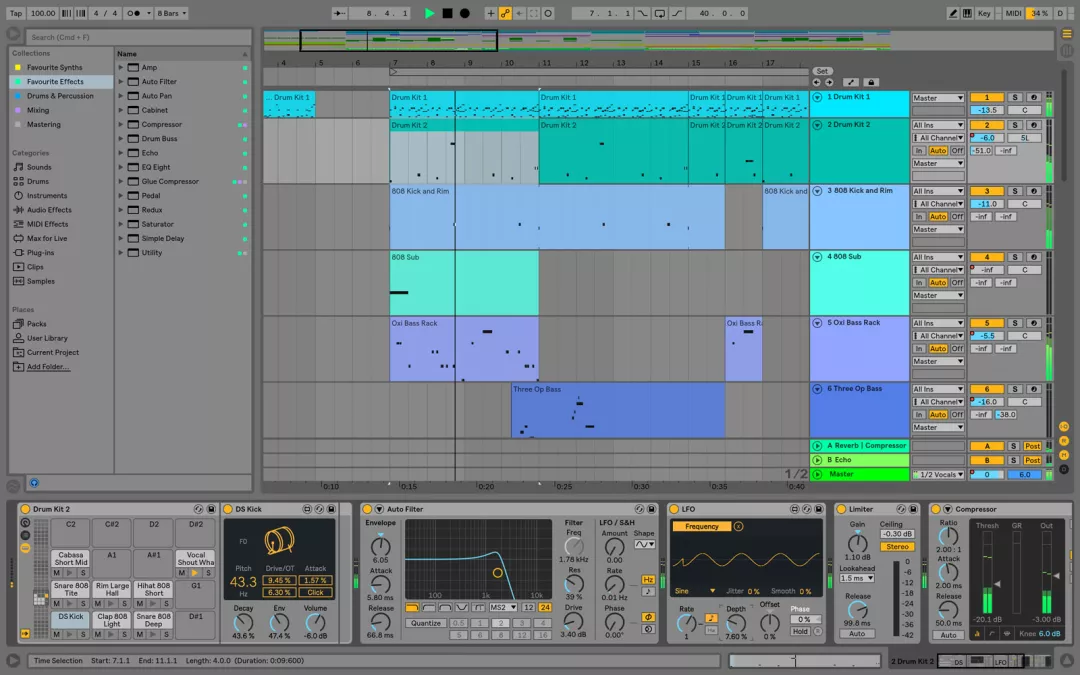Click the Quantize button in Auto Filter
The width and height of the screenshot is (1080, 675).
click(426, 623)
